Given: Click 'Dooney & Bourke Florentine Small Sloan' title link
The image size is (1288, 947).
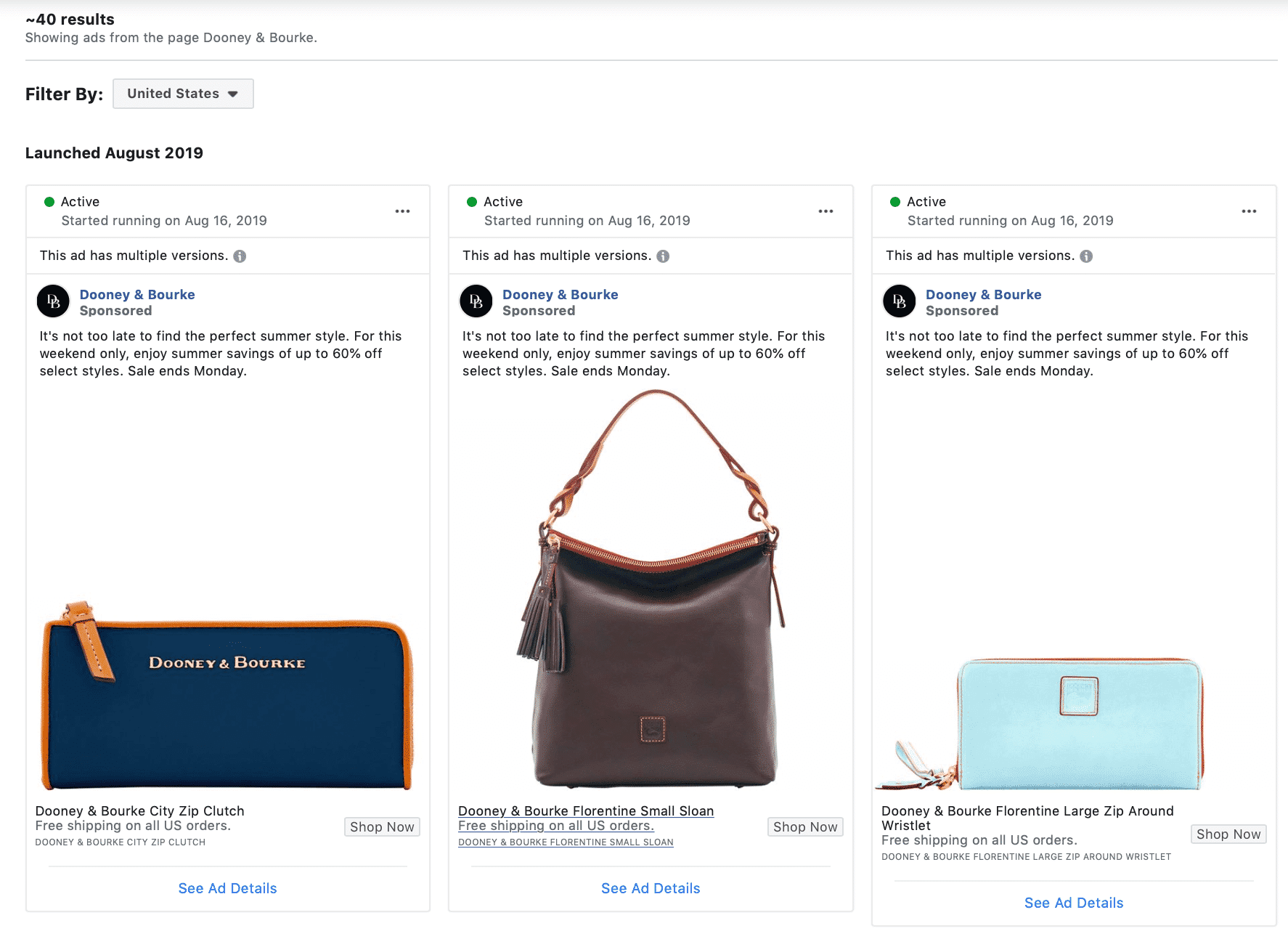Looking at the screenshot, I should tap(586, 811).
